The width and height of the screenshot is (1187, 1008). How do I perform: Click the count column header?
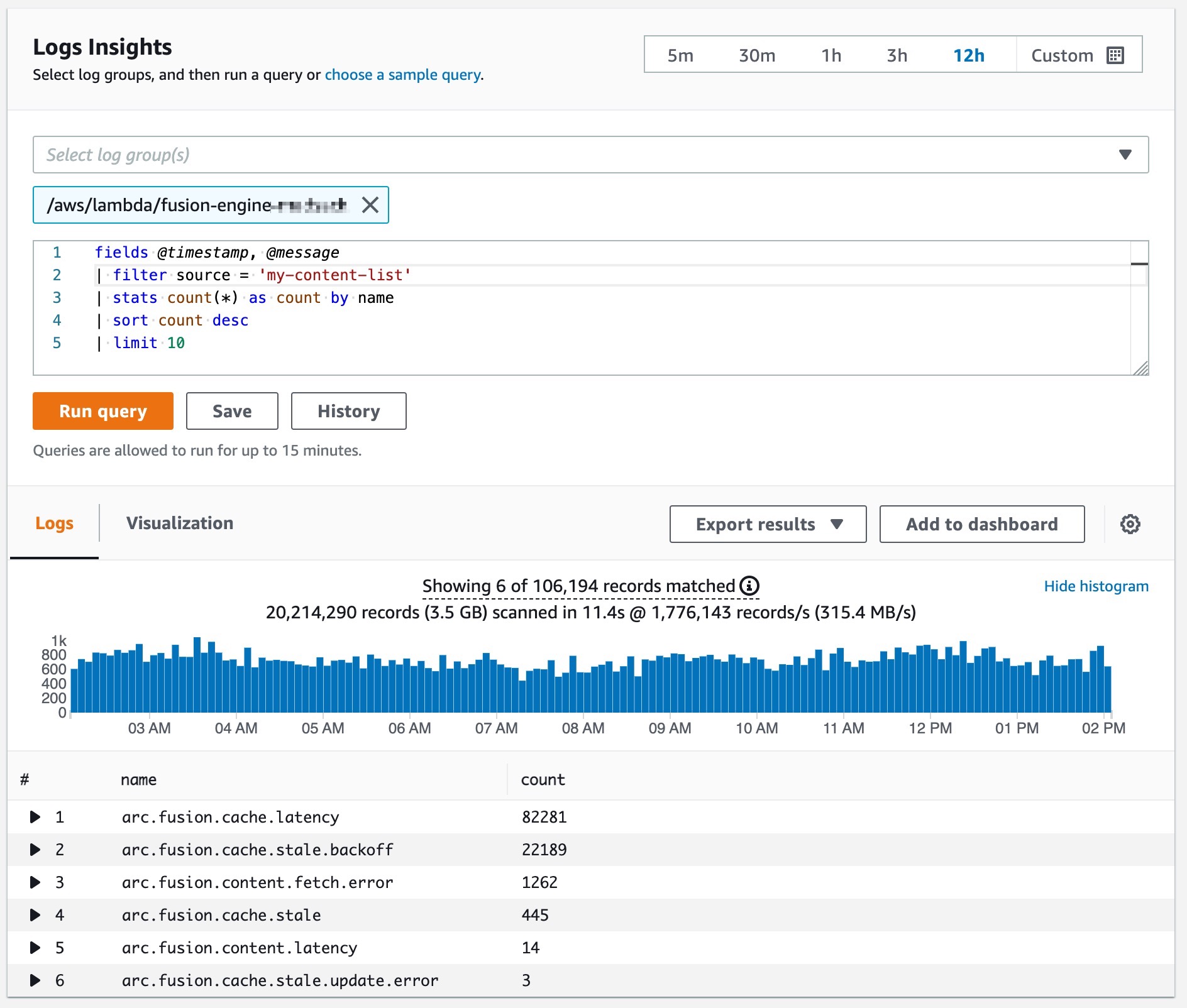pos(543,780)
